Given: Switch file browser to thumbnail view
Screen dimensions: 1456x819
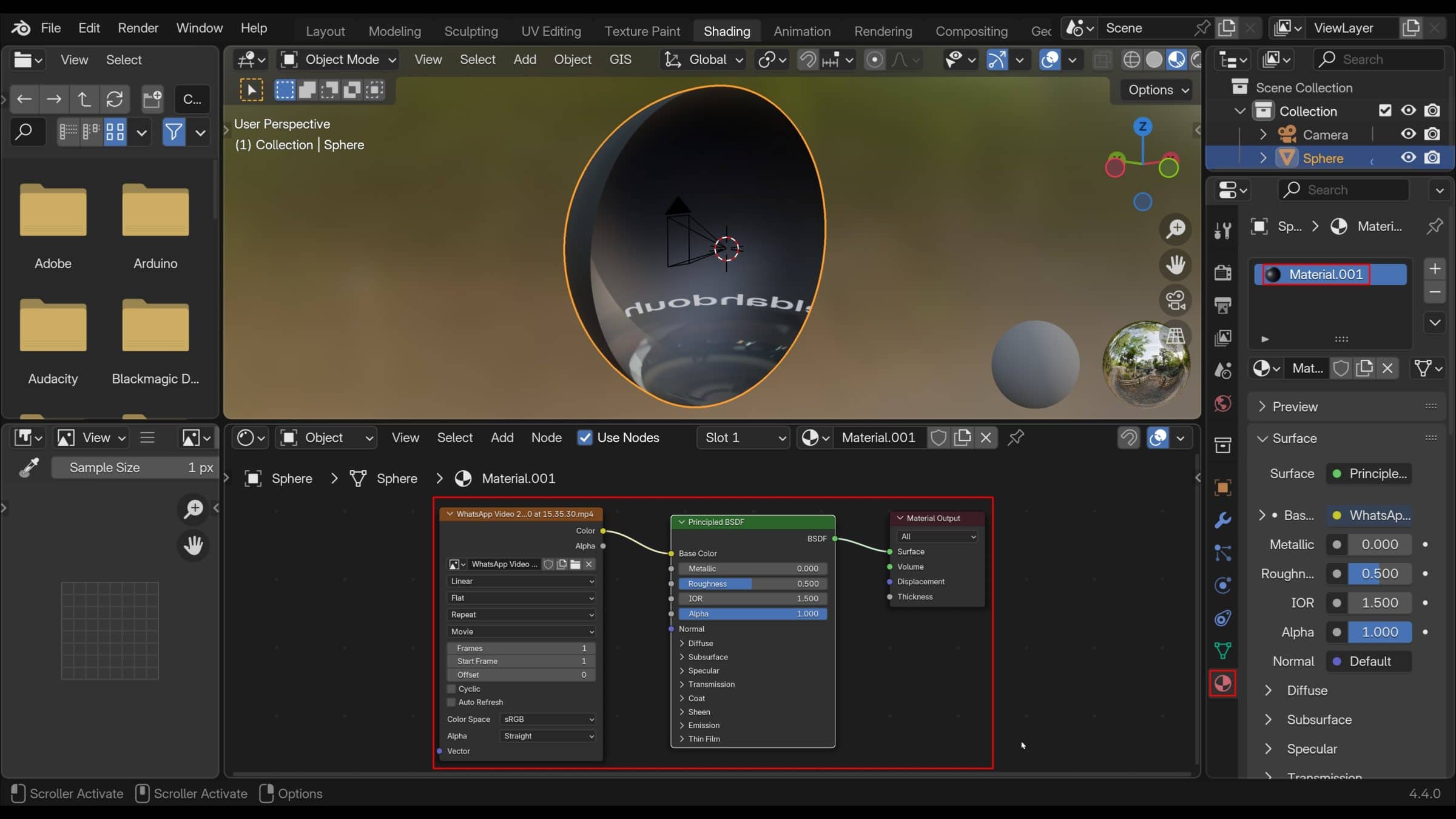Looking at the screenshot, I should pos(115,132).
